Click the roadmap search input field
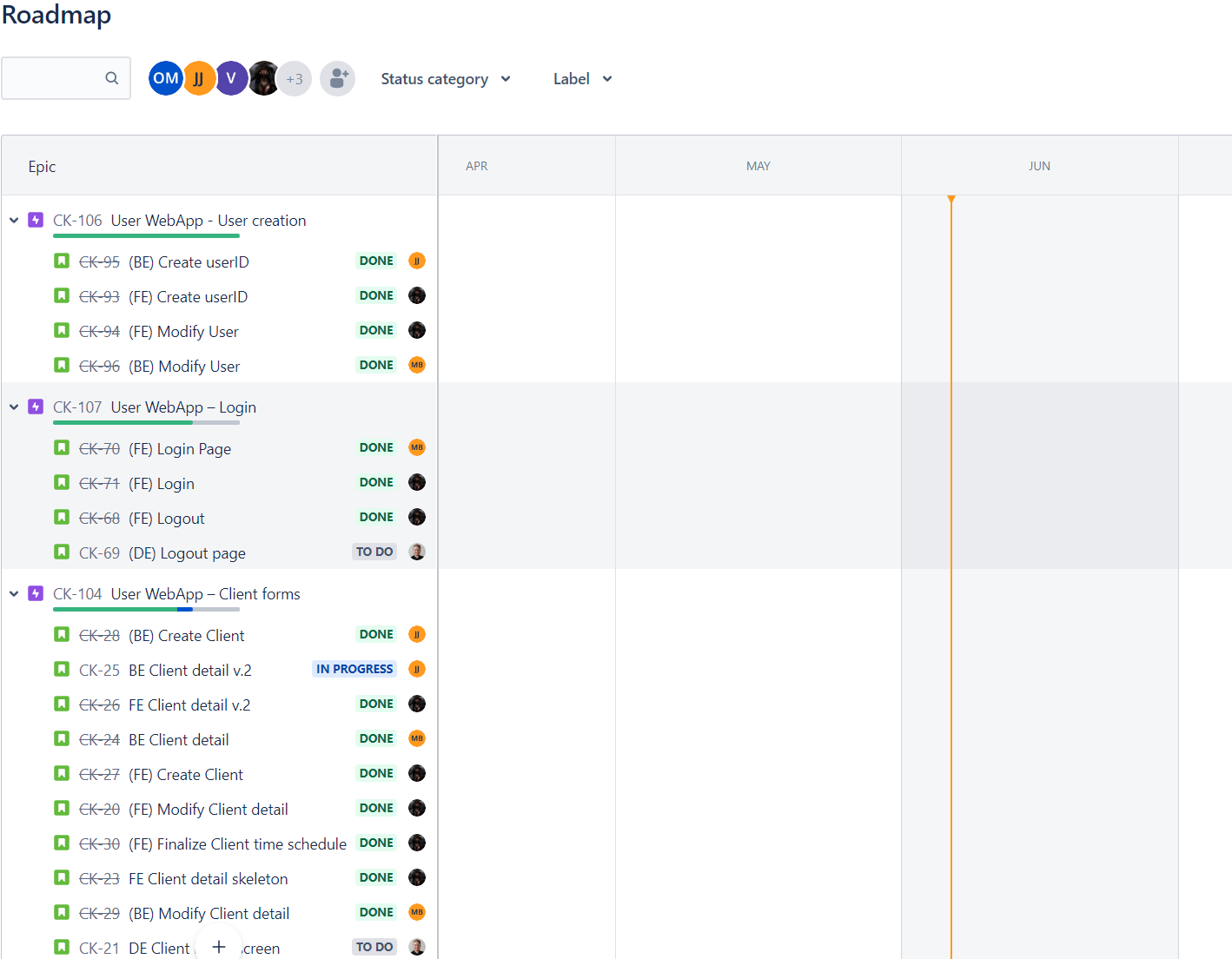 coord(66,78)
